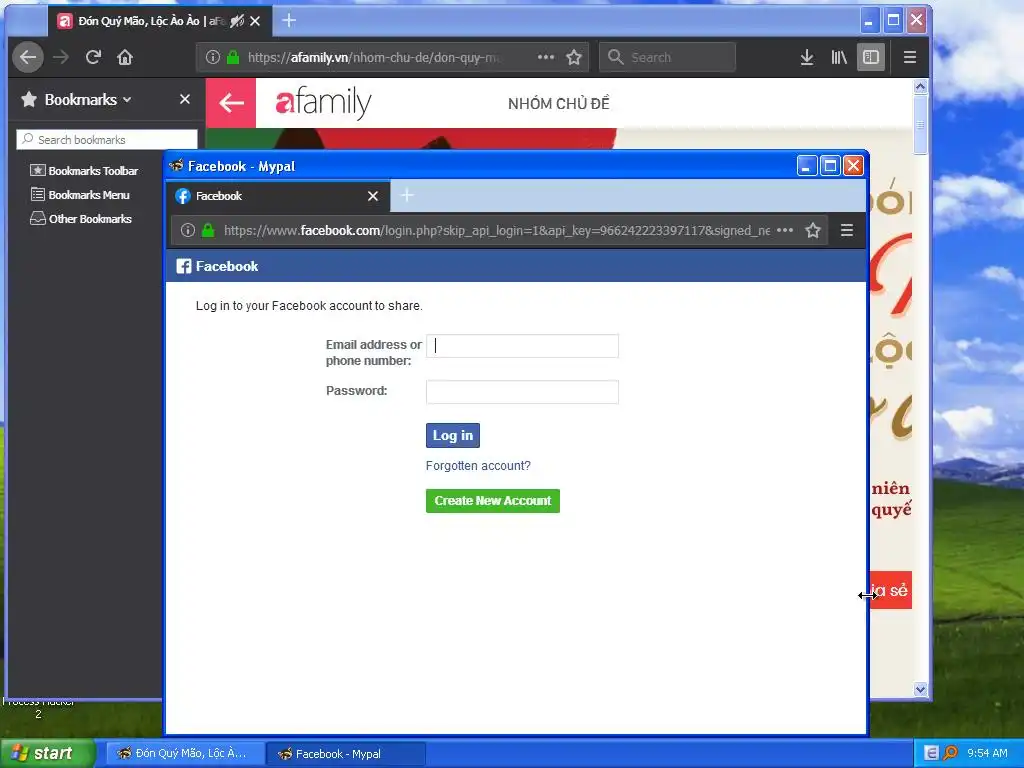1024x768 pixels.
Task: Click the forward arrow in afamily browser
Action: (61, 57)
